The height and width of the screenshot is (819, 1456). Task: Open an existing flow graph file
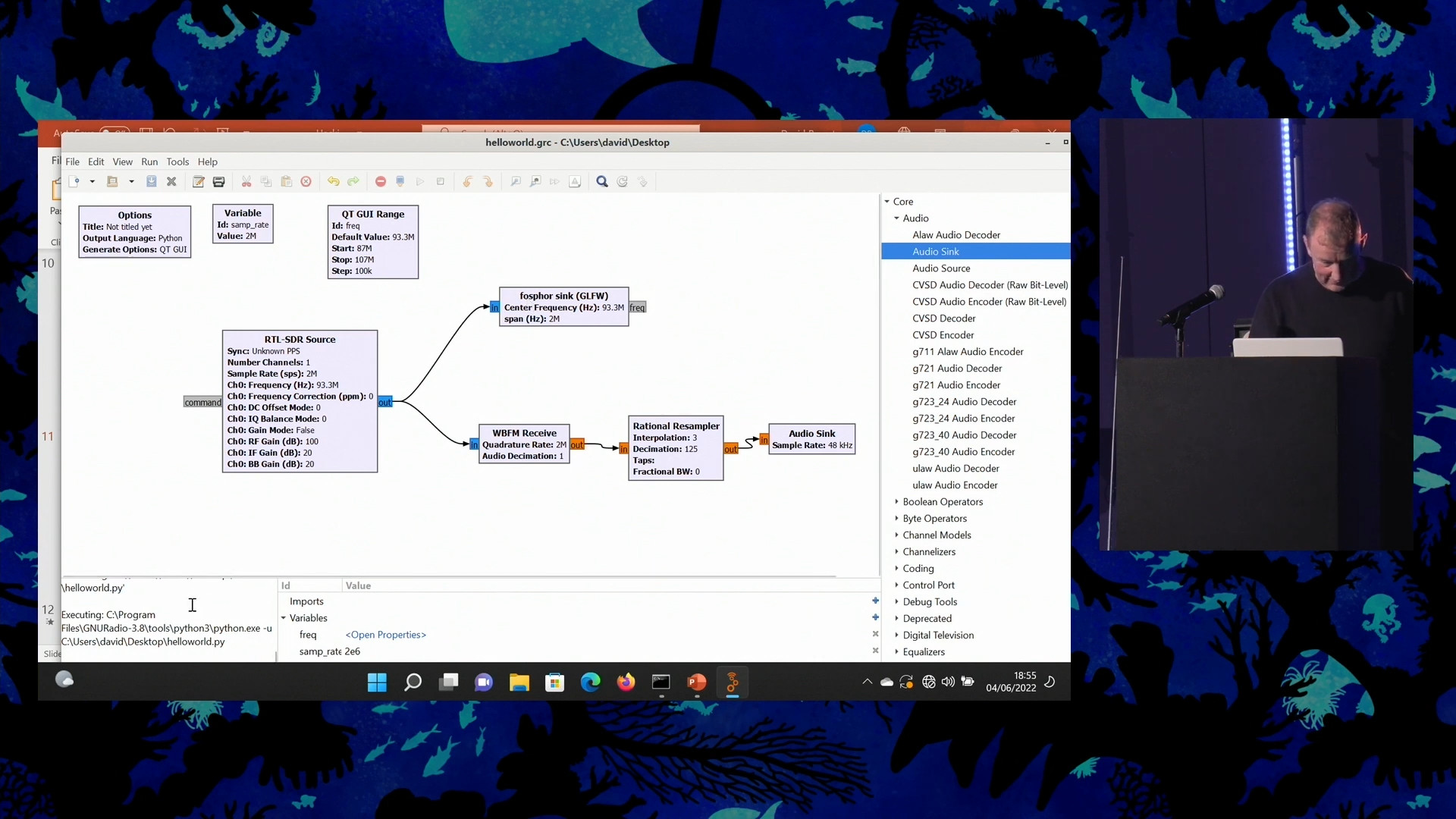112,182
